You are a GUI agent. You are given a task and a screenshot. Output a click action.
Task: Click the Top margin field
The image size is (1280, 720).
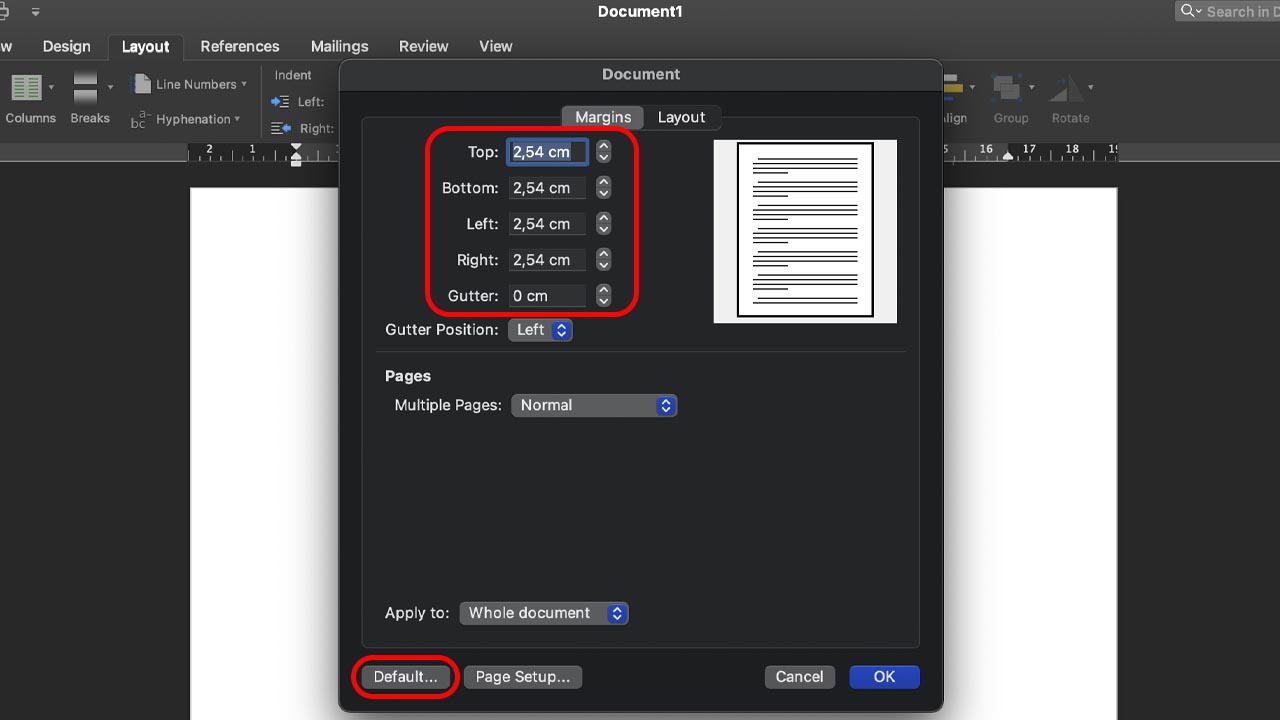pos(548,152)
